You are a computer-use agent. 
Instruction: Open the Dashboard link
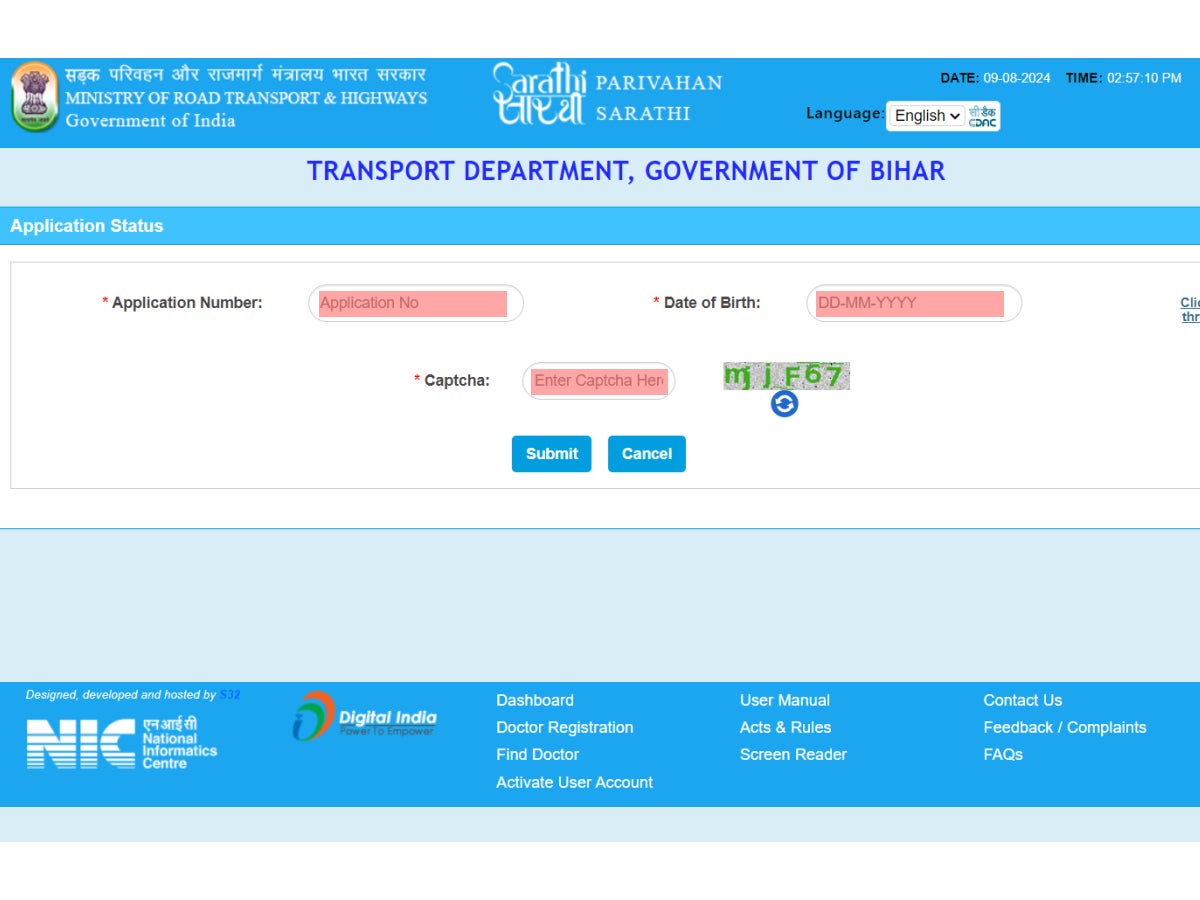[x=534, y=700]
